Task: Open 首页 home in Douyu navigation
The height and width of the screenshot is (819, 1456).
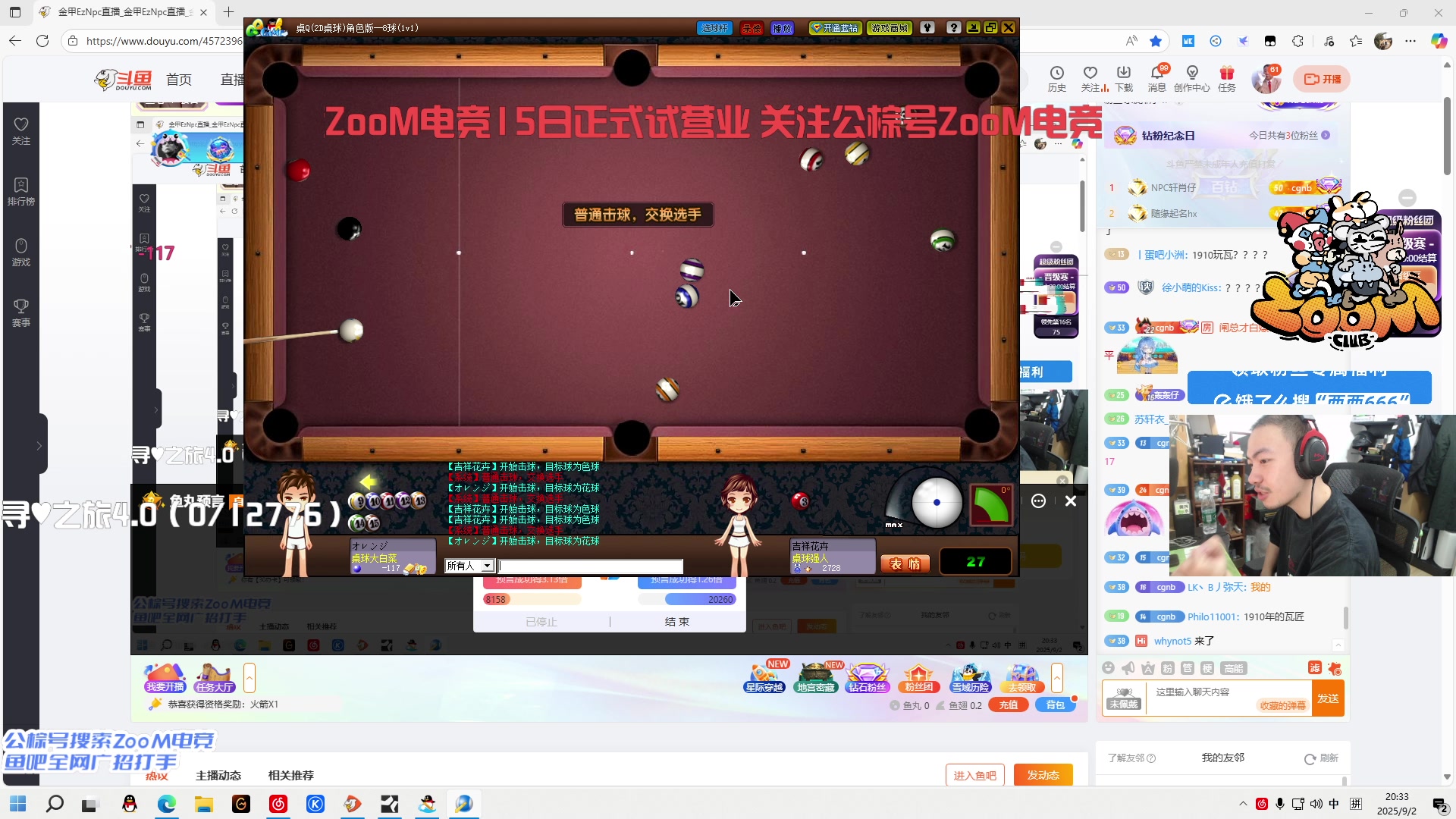Action: tap(179, 80)
